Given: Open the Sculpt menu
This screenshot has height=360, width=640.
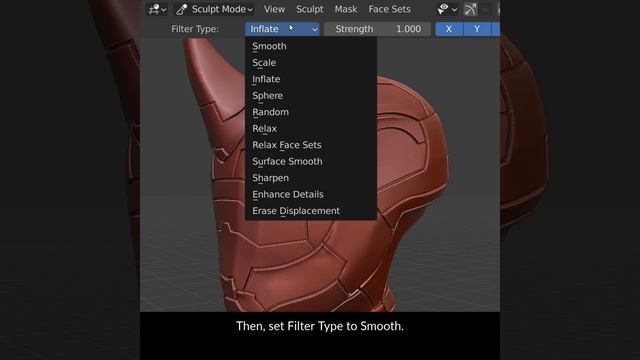Looking at the screenshot, I should pos(309,9).
